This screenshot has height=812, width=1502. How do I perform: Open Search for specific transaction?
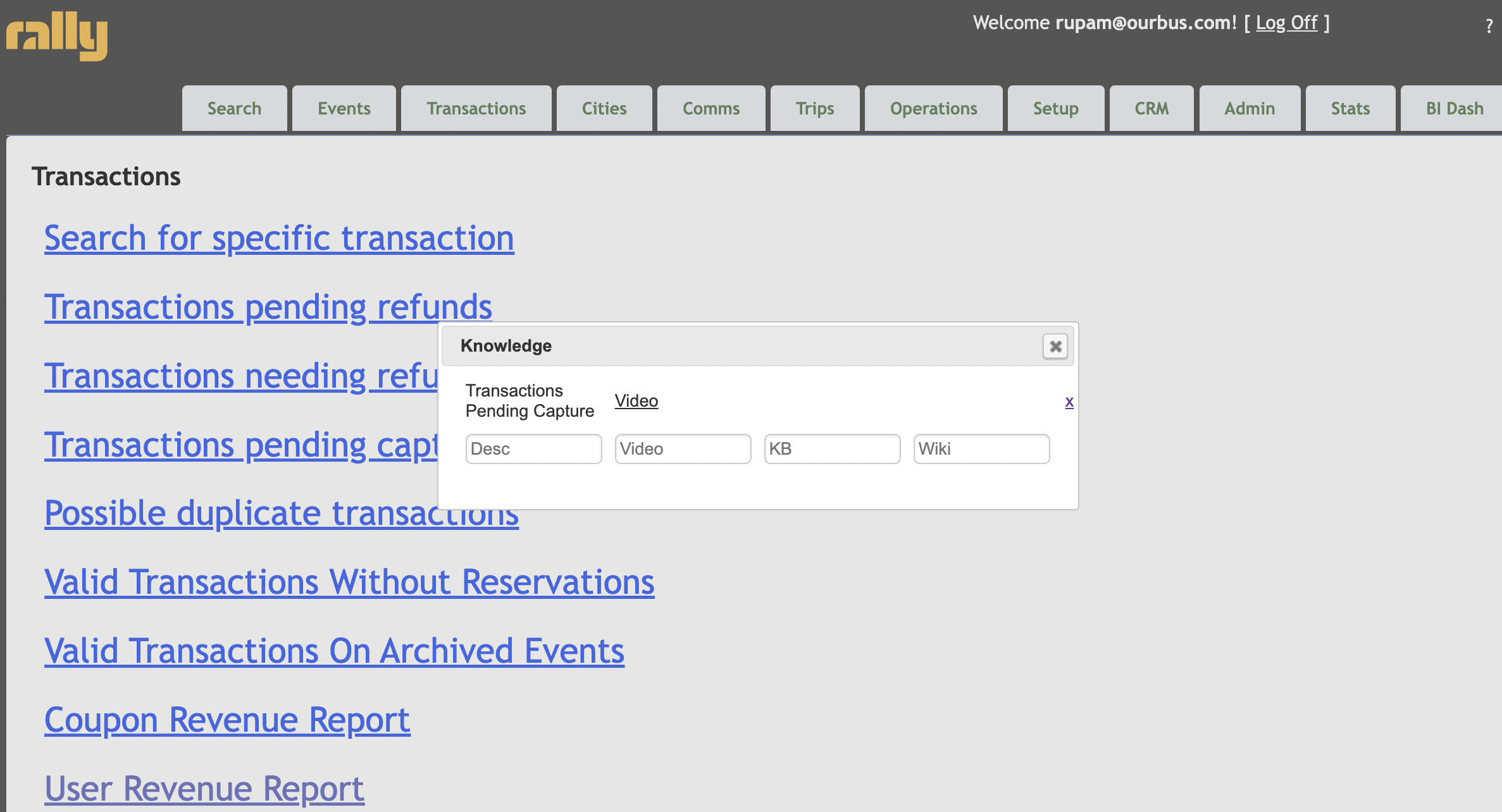click(279, 238)
